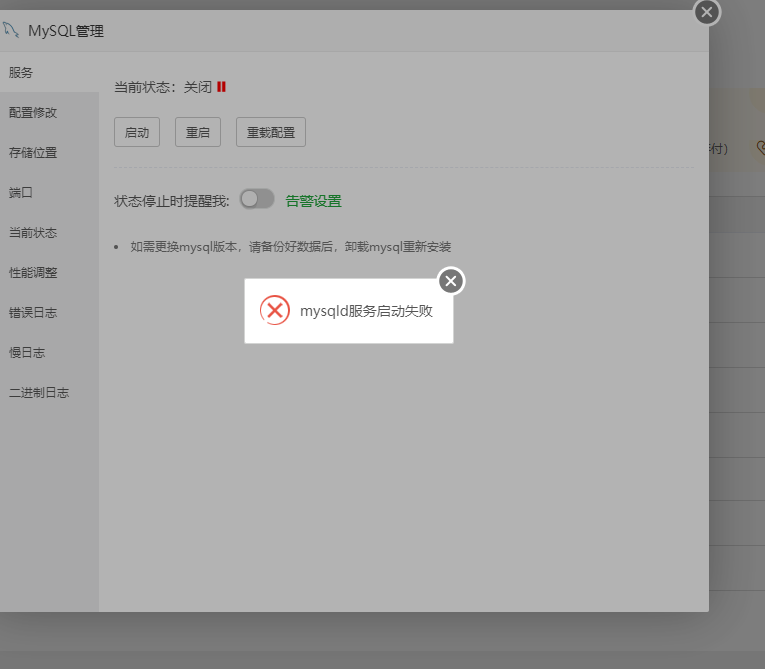Open the 配置修改 sidebar tab
Screen dimensions: 765x669
coord(49,112)
